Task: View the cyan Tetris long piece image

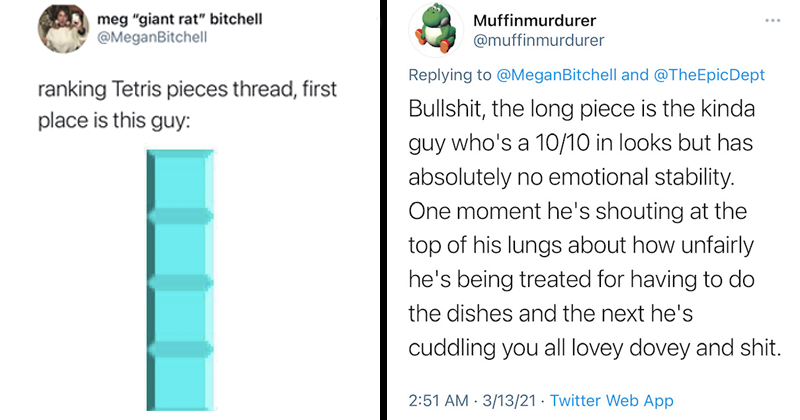Action: pos(181,280)
